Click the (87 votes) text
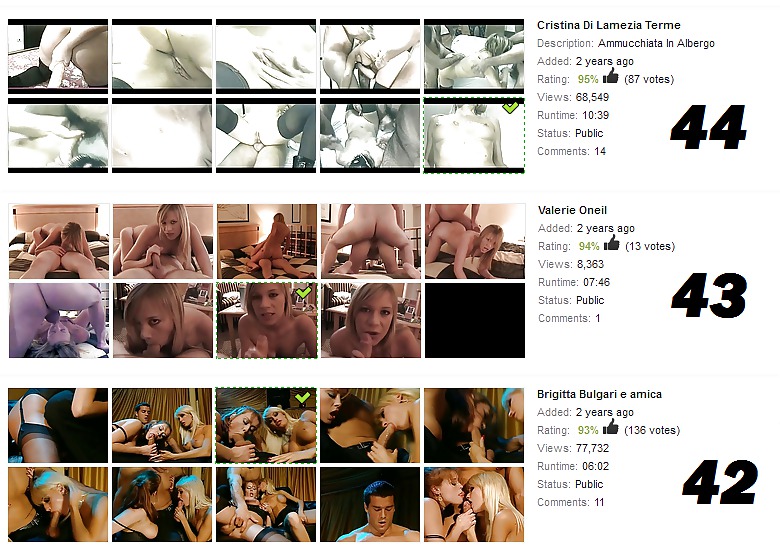This screenshot has width=780, height=553. (x=649, y=79)
